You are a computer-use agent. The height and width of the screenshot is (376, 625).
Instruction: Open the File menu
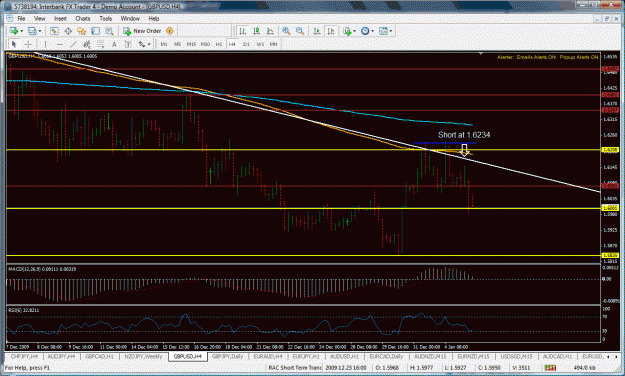click(x=21, y=18)
